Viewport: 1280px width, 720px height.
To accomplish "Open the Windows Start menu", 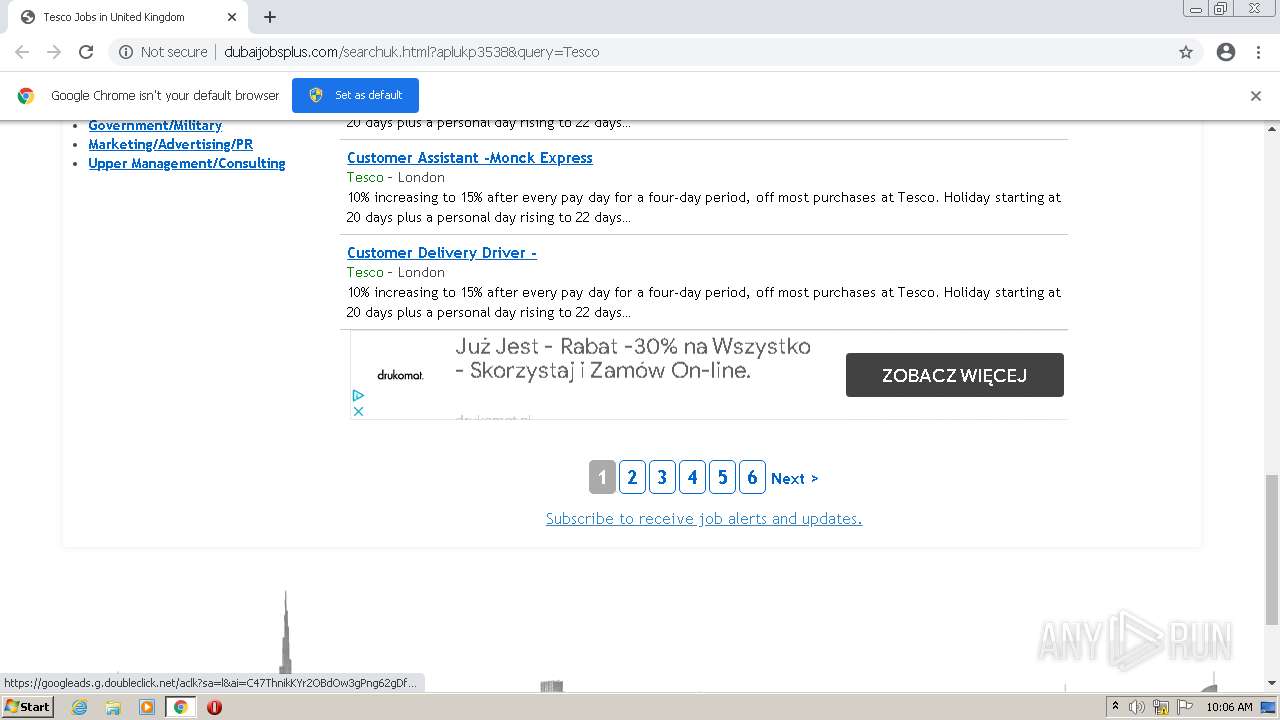I will pos(27,707).
